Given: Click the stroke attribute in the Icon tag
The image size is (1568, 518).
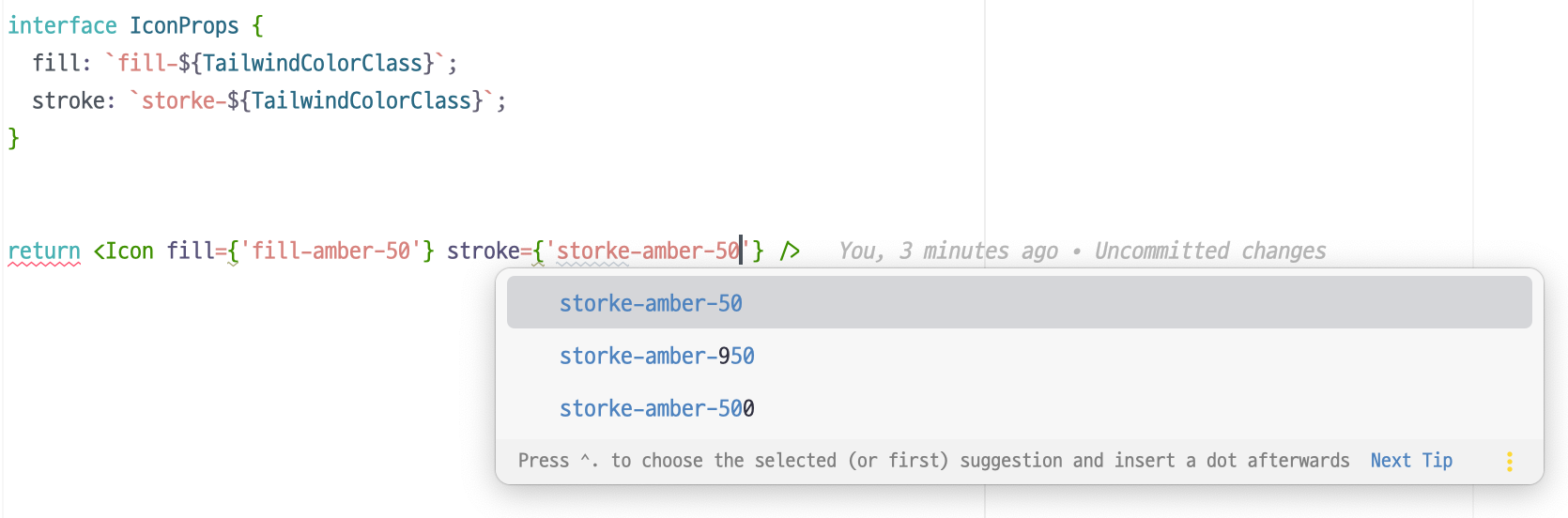Looking at the screenshot, I should click(483, 251).
